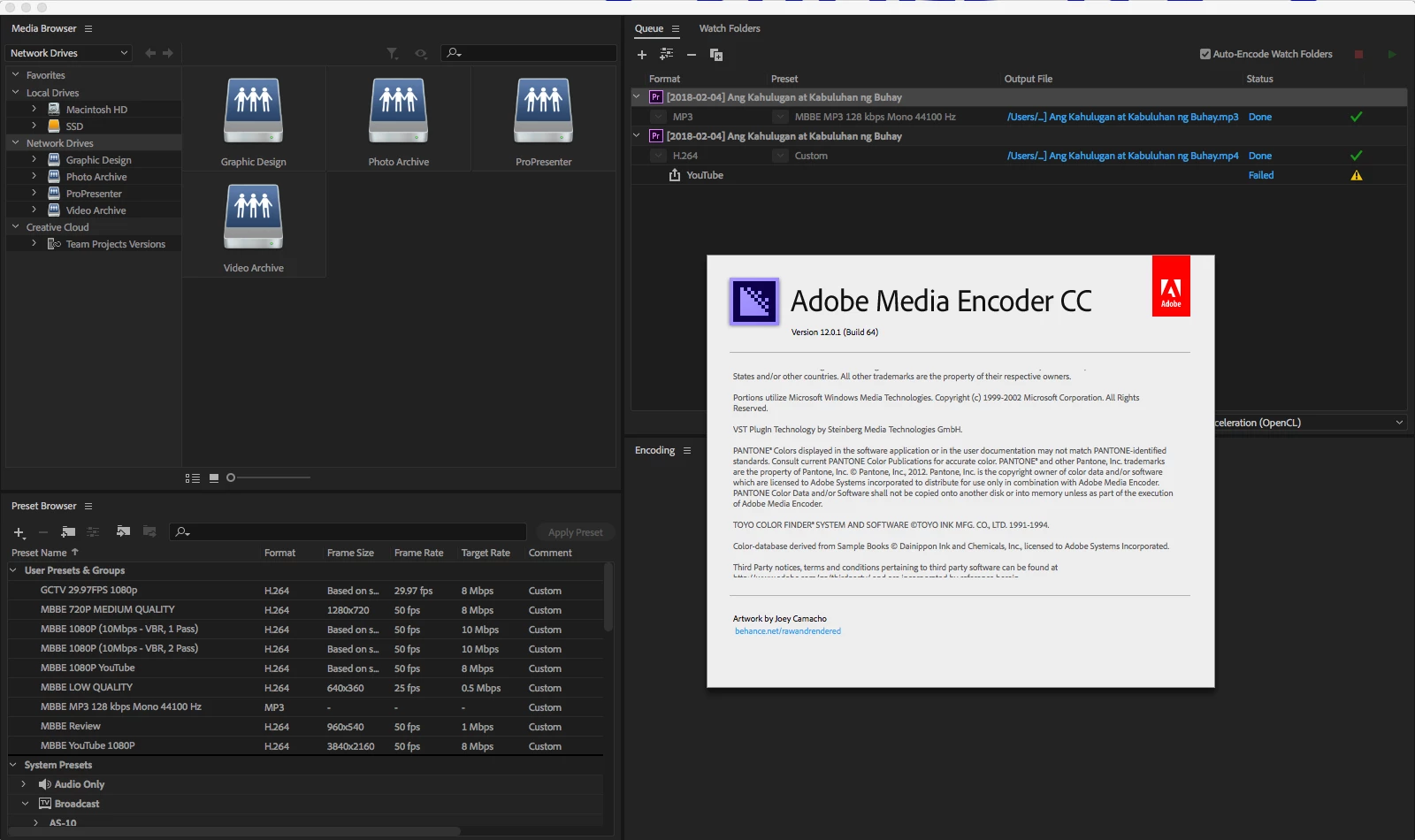
Task: Expand the SSD drive tree node
Action: click(x=34, y=126)
